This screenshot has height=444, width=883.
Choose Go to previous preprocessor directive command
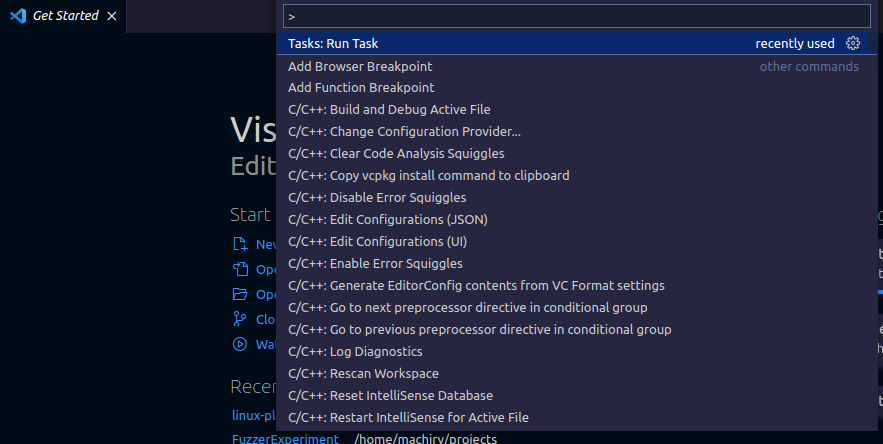[x=577, y=330]
